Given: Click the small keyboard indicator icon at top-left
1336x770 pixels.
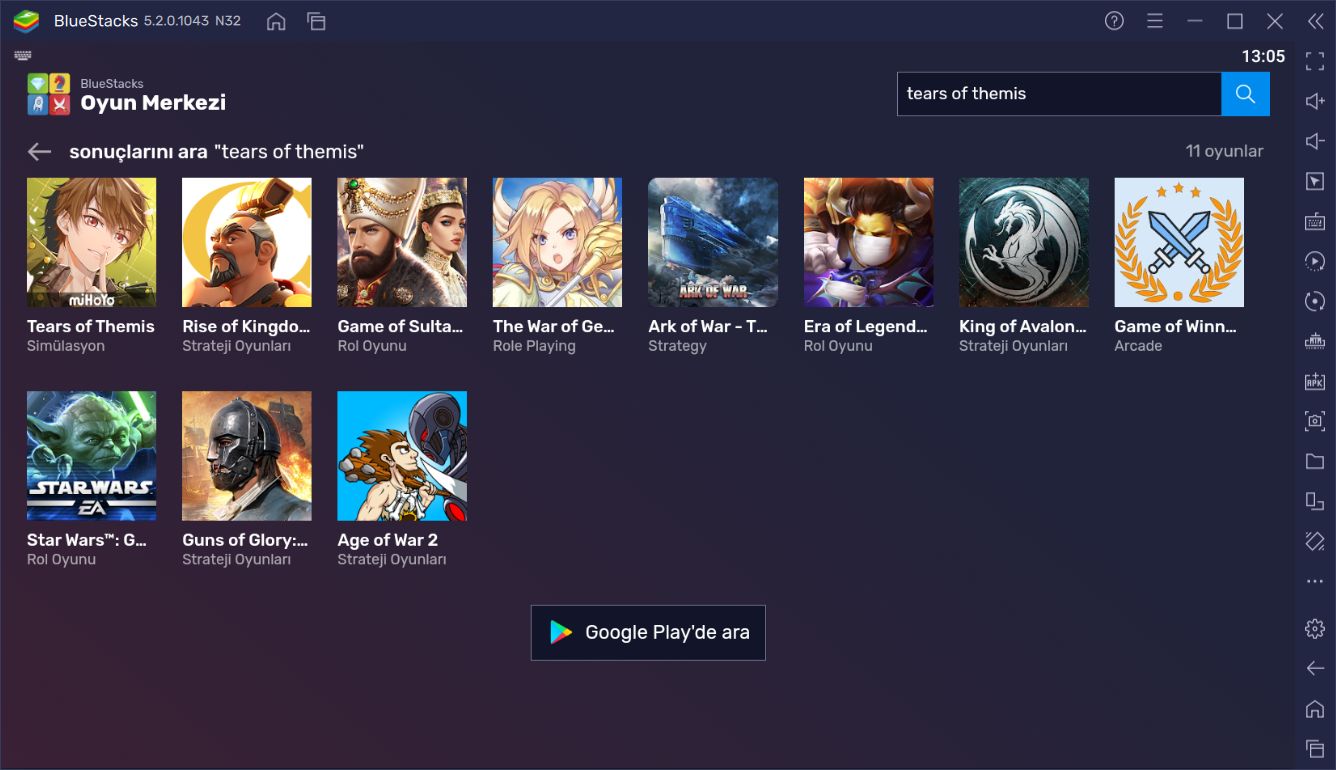Looking at the screenshot, I should [x=23, y=56].
